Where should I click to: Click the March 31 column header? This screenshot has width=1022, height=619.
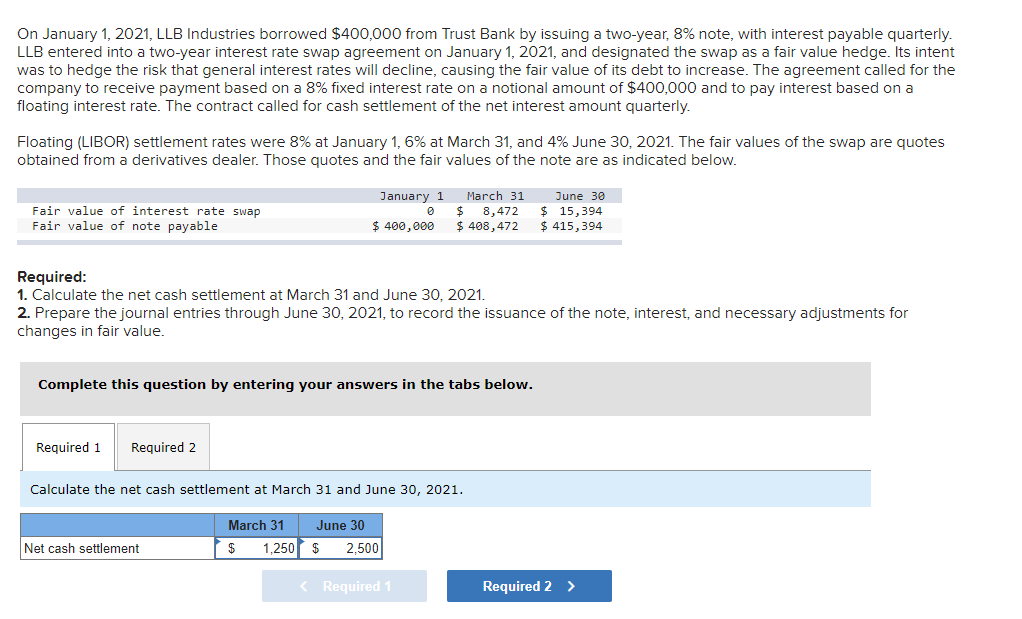(255, 525)
